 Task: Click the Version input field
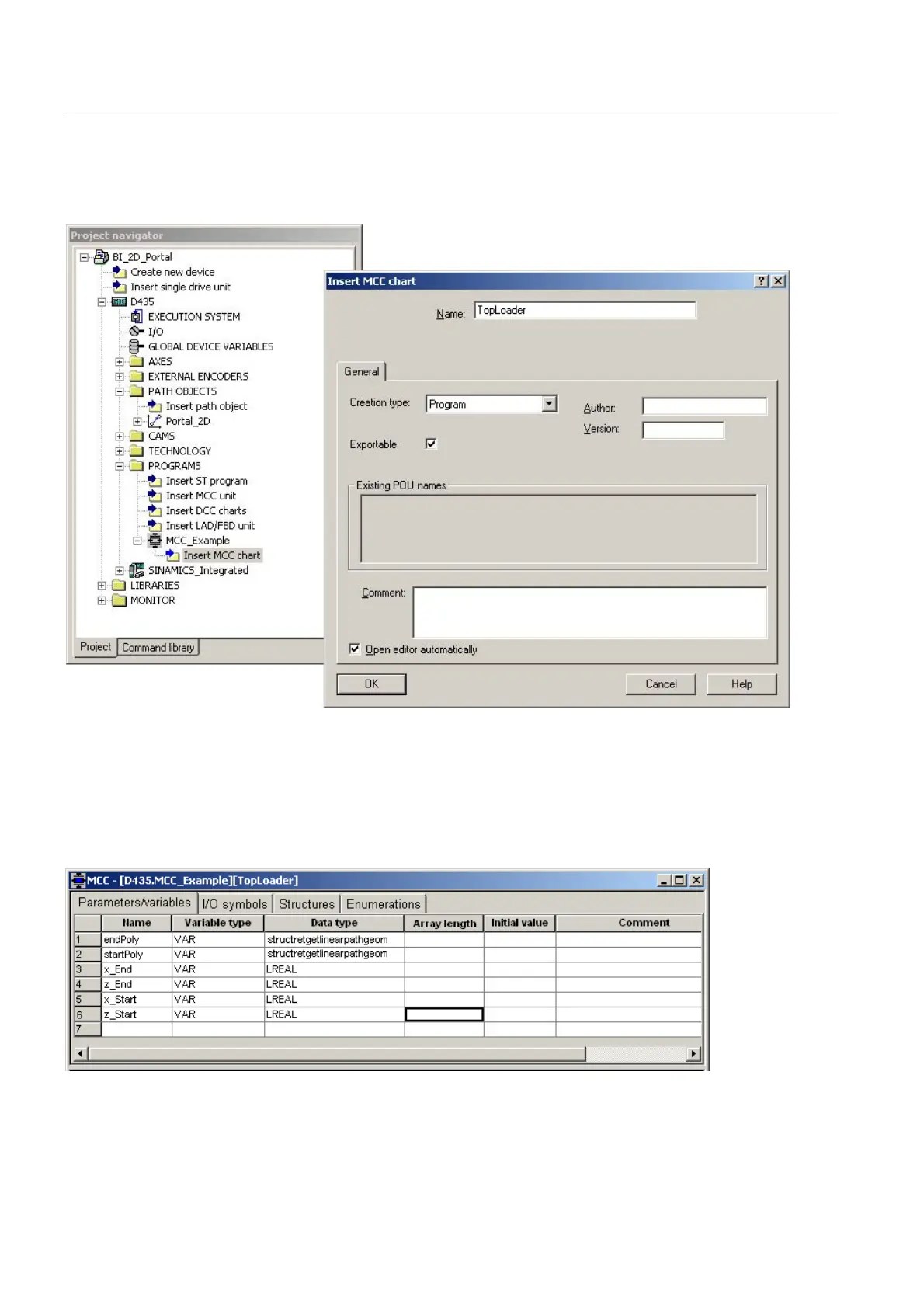click(683, 430)
